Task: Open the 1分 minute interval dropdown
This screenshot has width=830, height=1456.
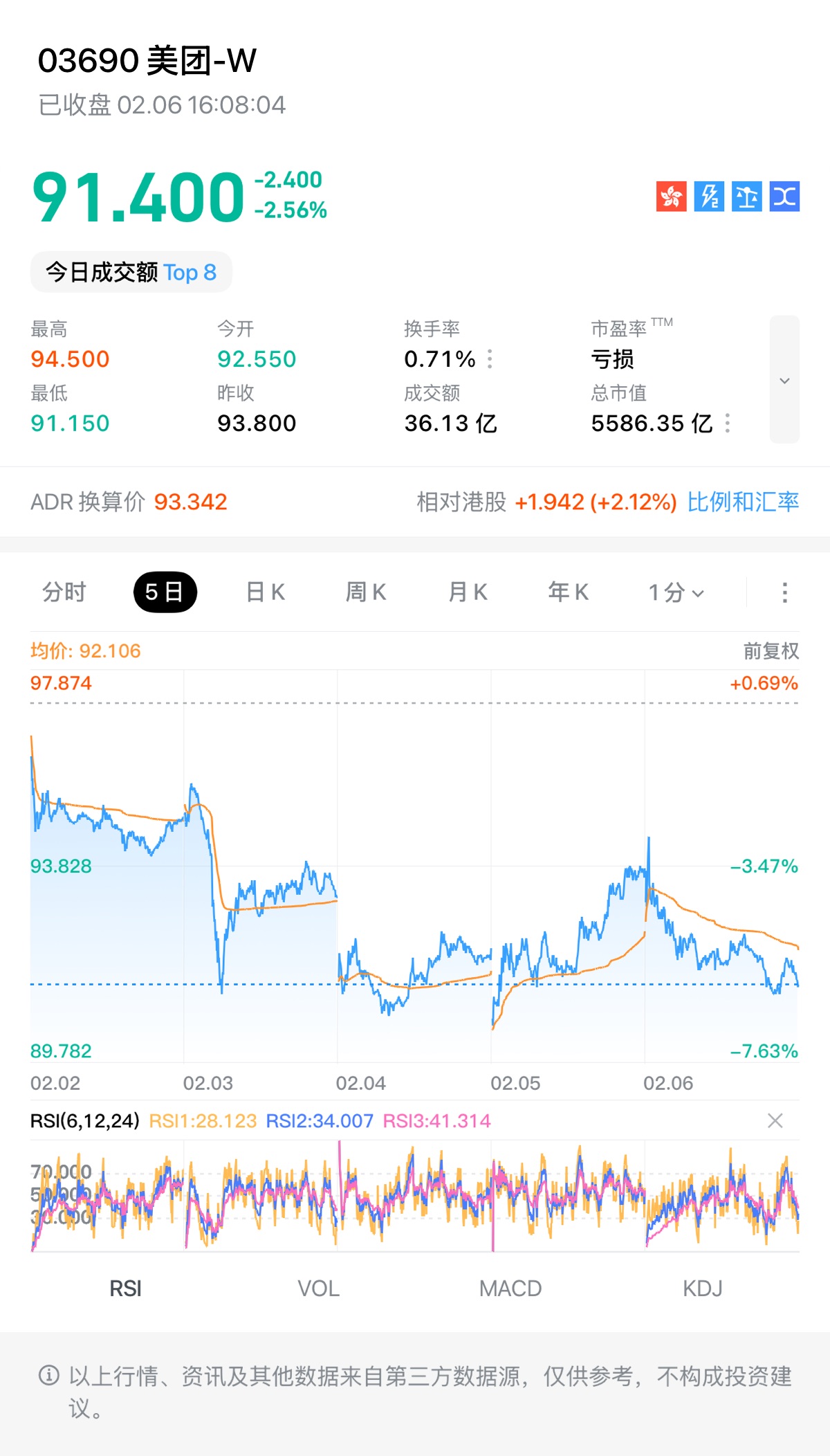Action: pos(676,592)
